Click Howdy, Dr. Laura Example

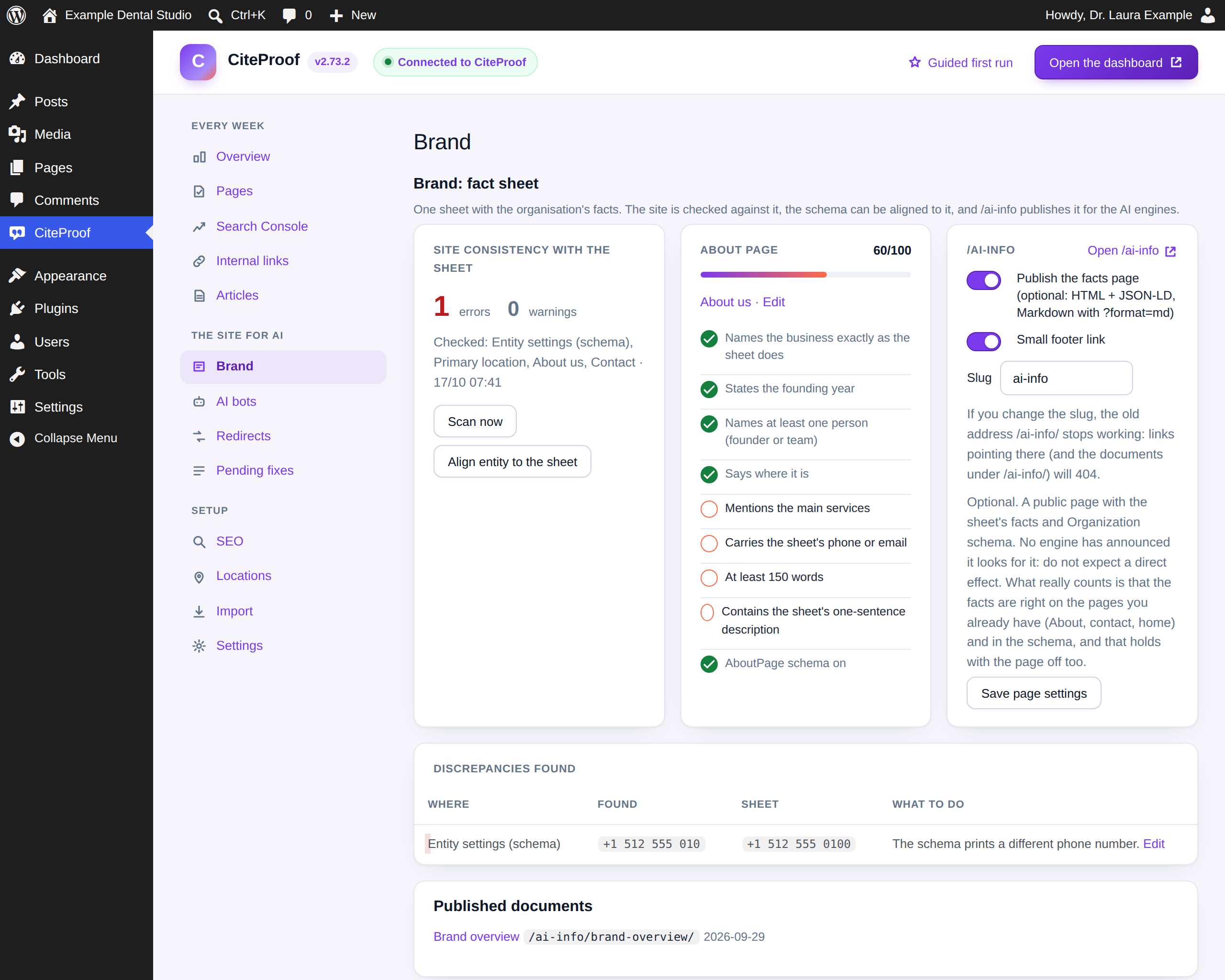(x=1118, y=15)
